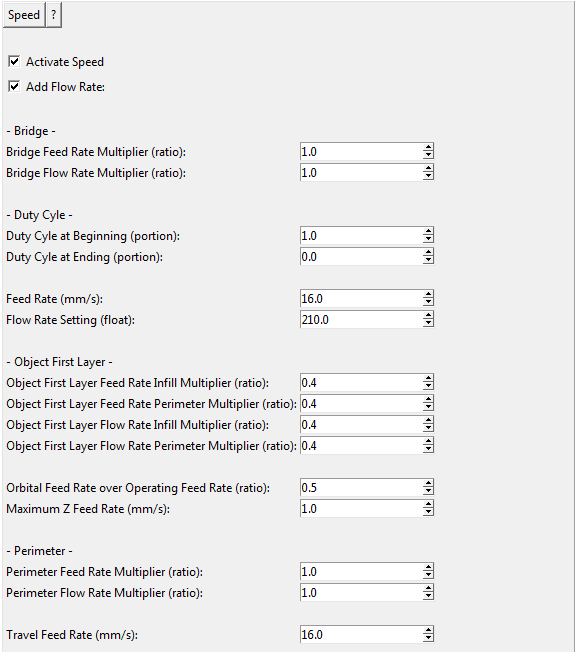Increase Object First Layer Feed Rate Infill Multiplier
This screenshot has width=575, height=652.
click(428, 378)
